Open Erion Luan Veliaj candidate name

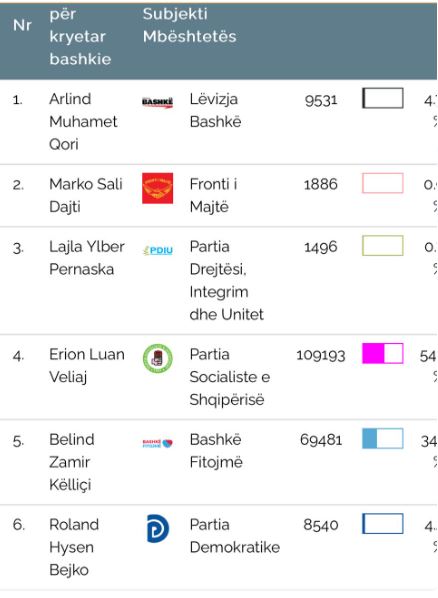(x=87, y=365)
